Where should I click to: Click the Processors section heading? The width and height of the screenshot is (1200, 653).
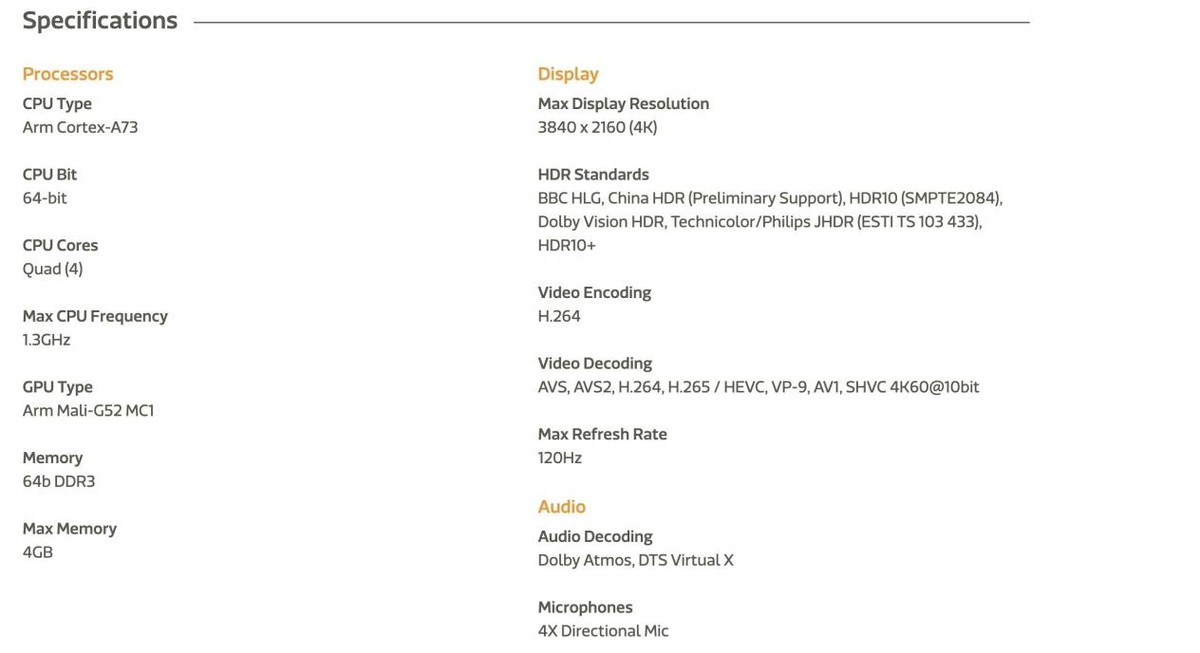tap(68, 74)
